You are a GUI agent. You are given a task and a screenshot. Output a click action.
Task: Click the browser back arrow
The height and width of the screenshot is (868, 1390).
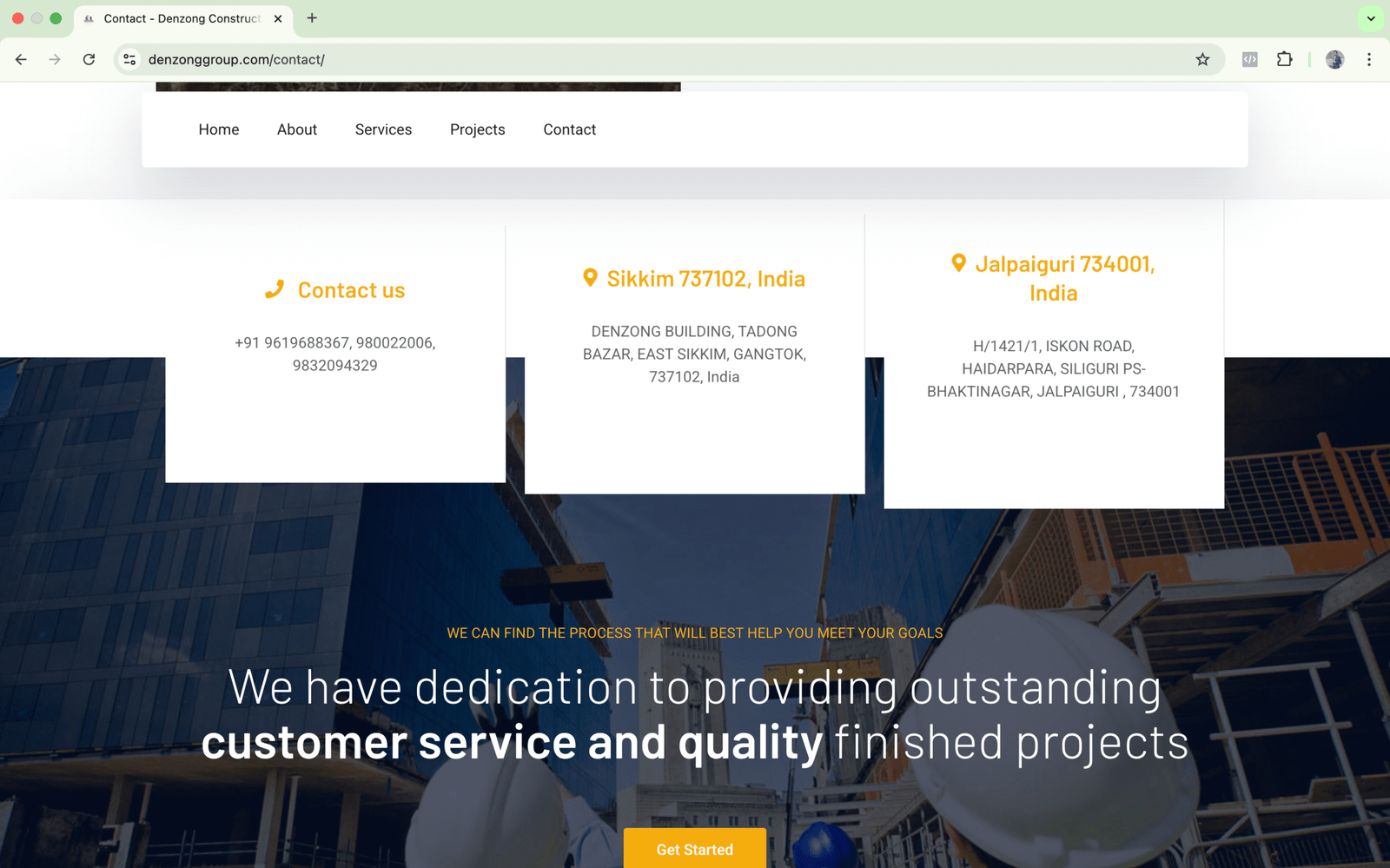(21, 60)
